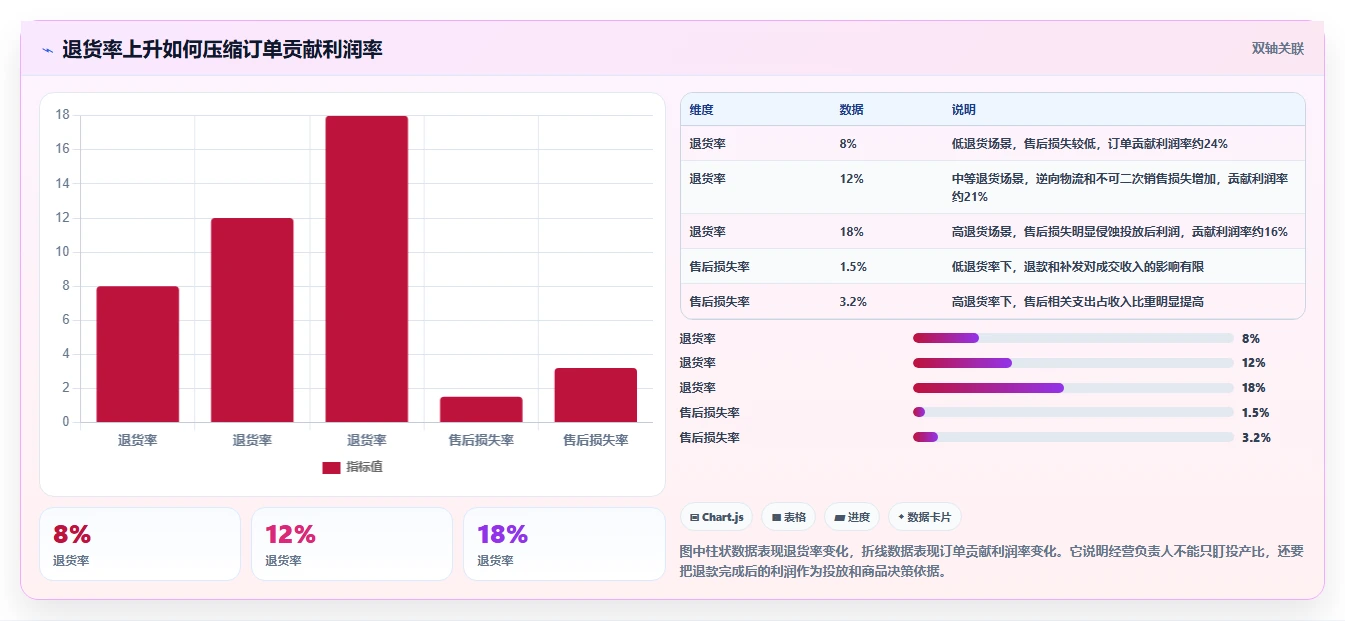
Task: Click the progress bar showing 1.5%
Action: click(1073, 412)
